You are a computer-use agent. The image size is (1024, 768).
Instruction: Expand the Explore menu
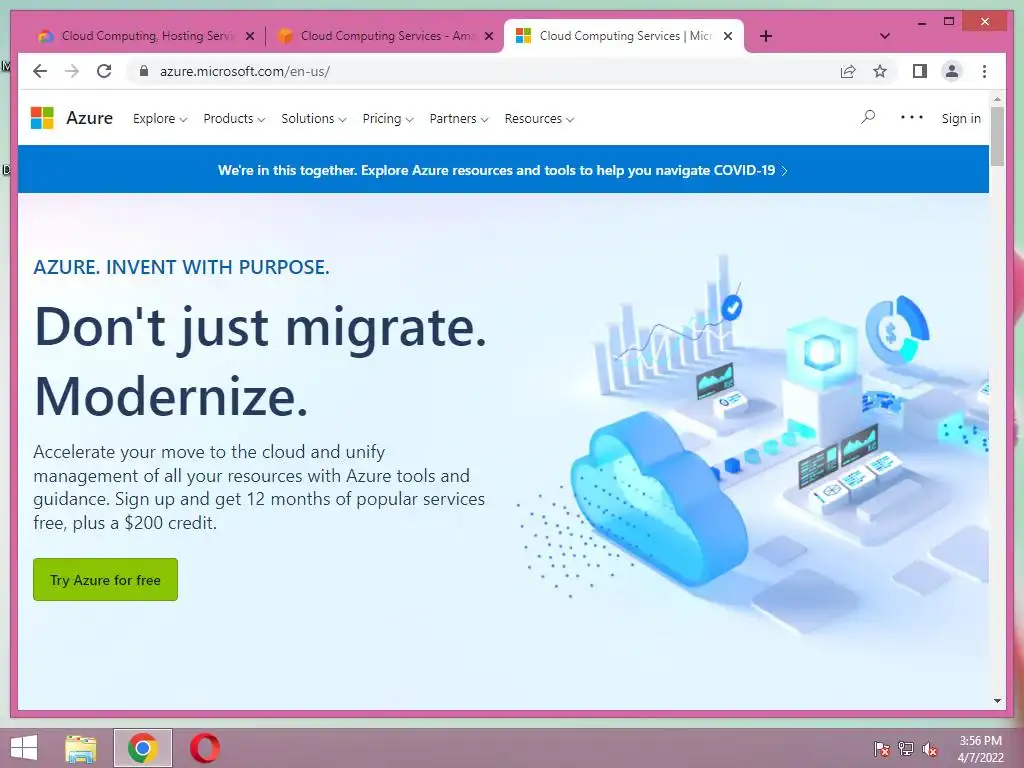[x=160, y=119]
